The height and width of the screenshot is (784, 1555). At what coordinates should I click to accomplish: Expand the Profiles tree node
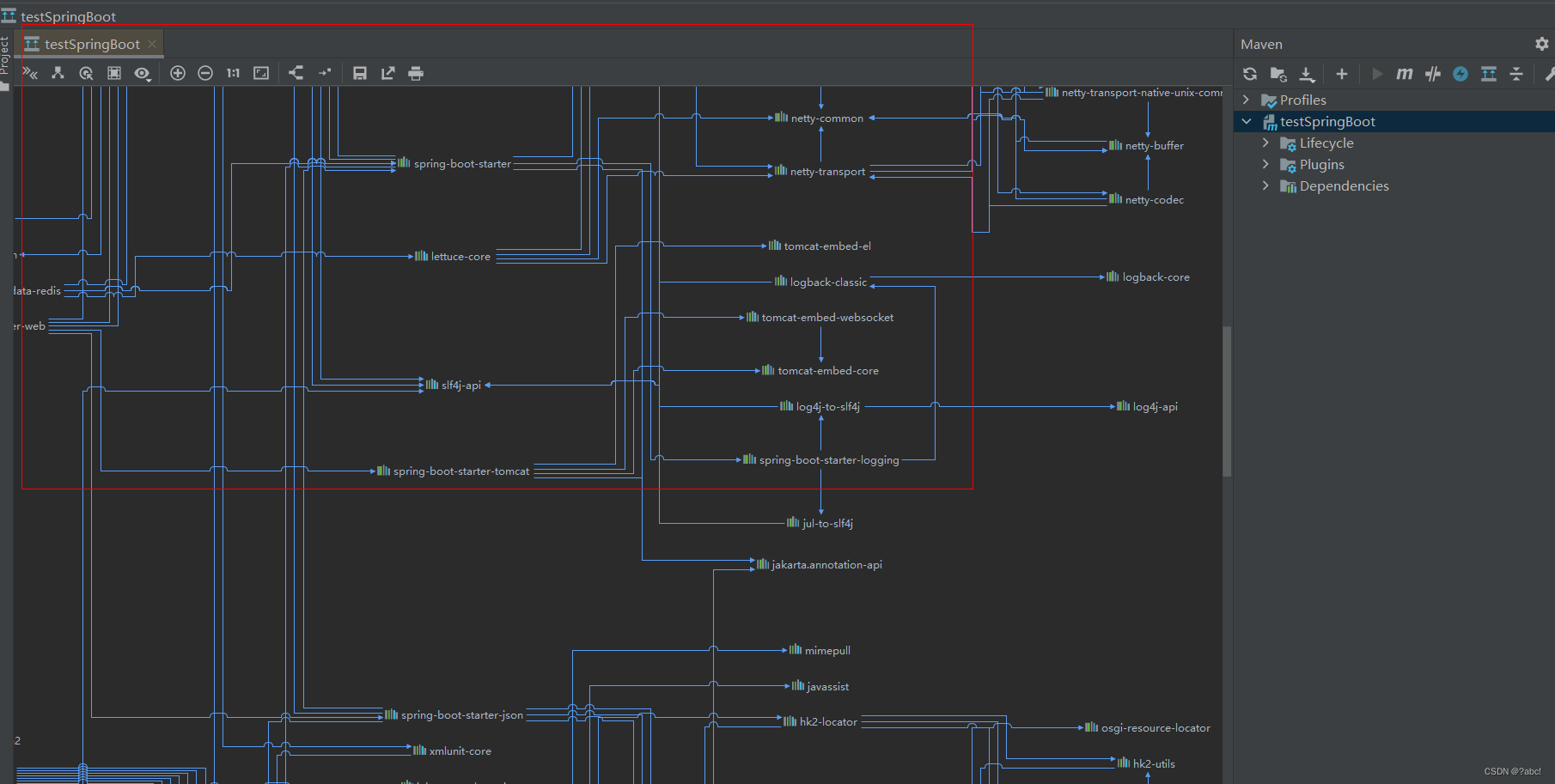(x=1246, y=100)
